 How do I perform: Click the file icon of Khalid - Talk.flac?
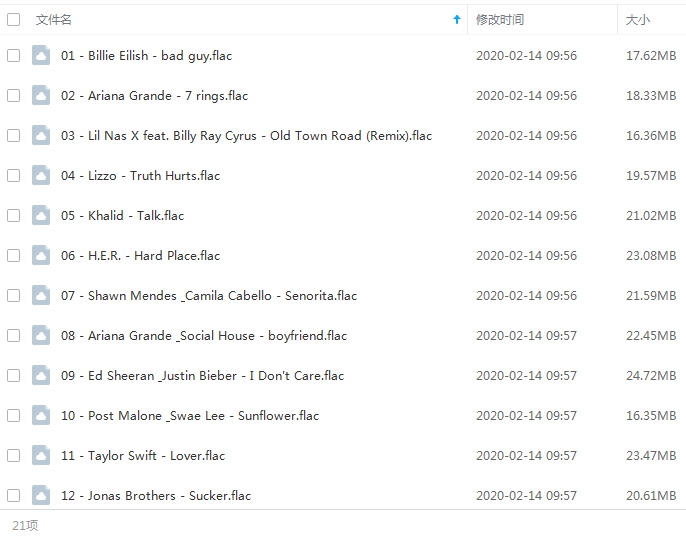(41, 215)
